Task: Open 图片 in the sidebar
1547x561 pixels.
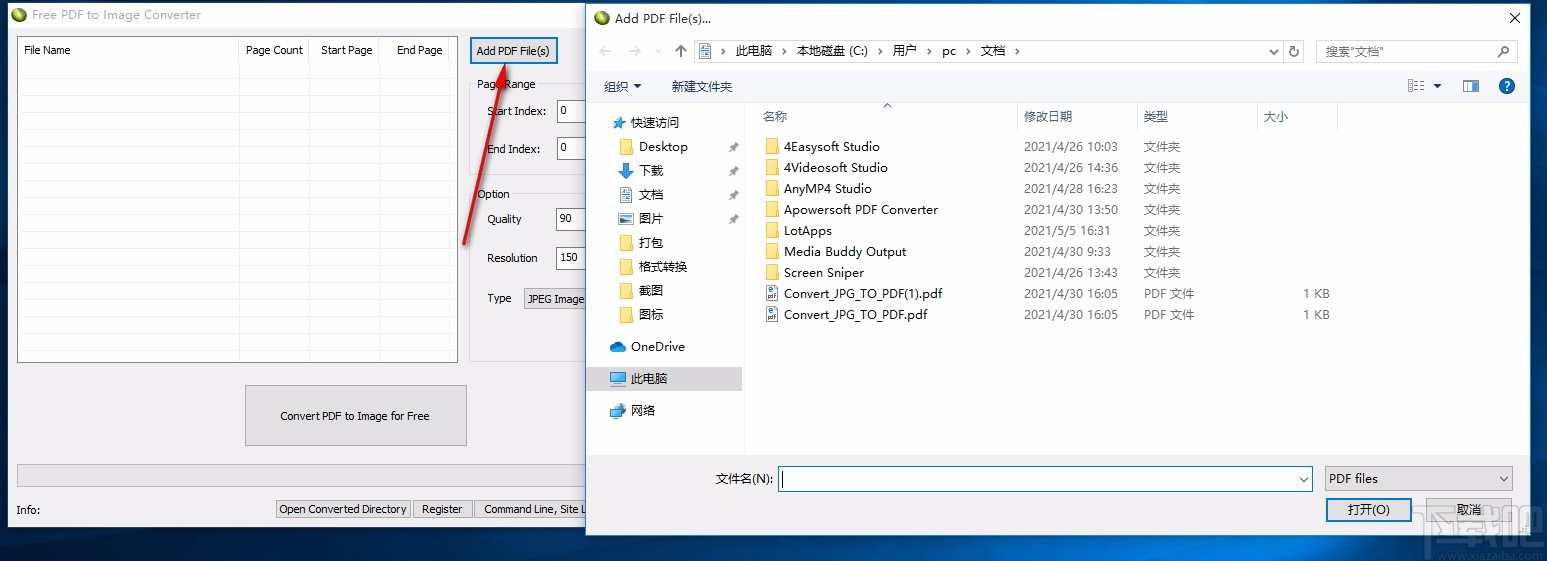Action: click(x=651, y=218)
